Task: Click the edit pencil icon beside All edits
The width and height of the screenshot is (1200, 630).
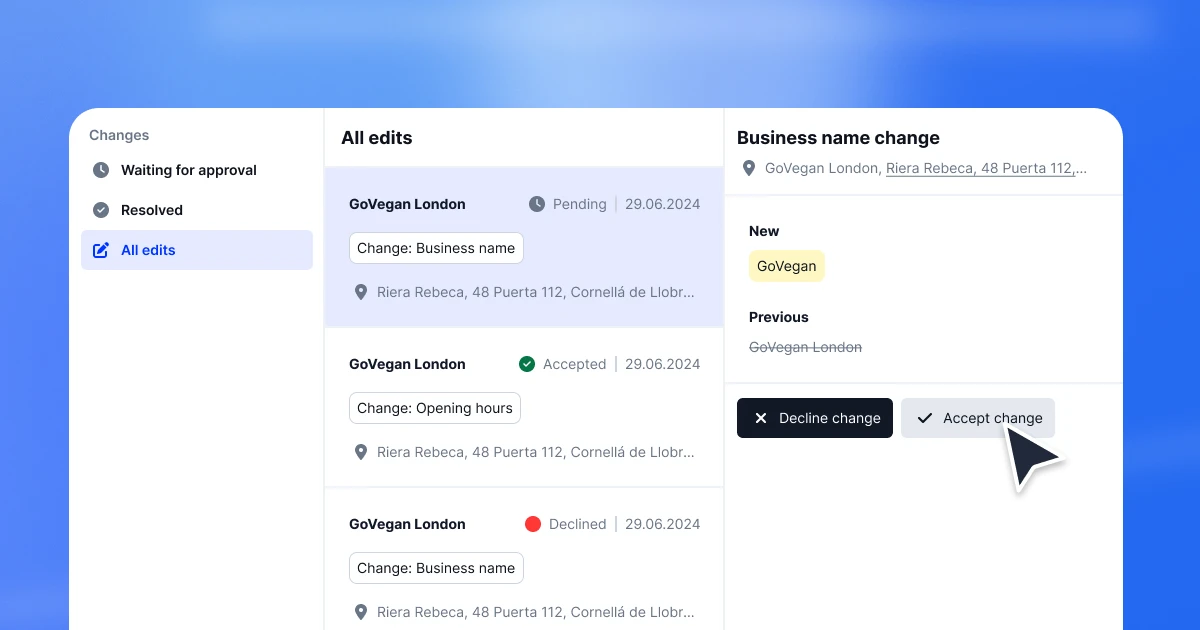Action: pyautogui.click(x=100, y=250)
